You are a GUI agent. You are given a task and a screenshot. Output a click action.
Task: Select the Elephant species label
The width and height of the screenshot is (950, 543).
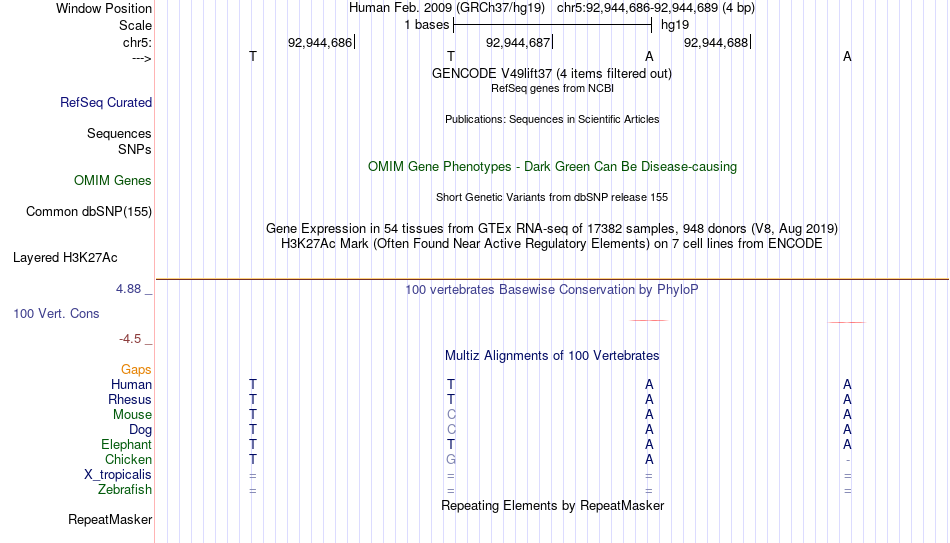tap(126, 444)
